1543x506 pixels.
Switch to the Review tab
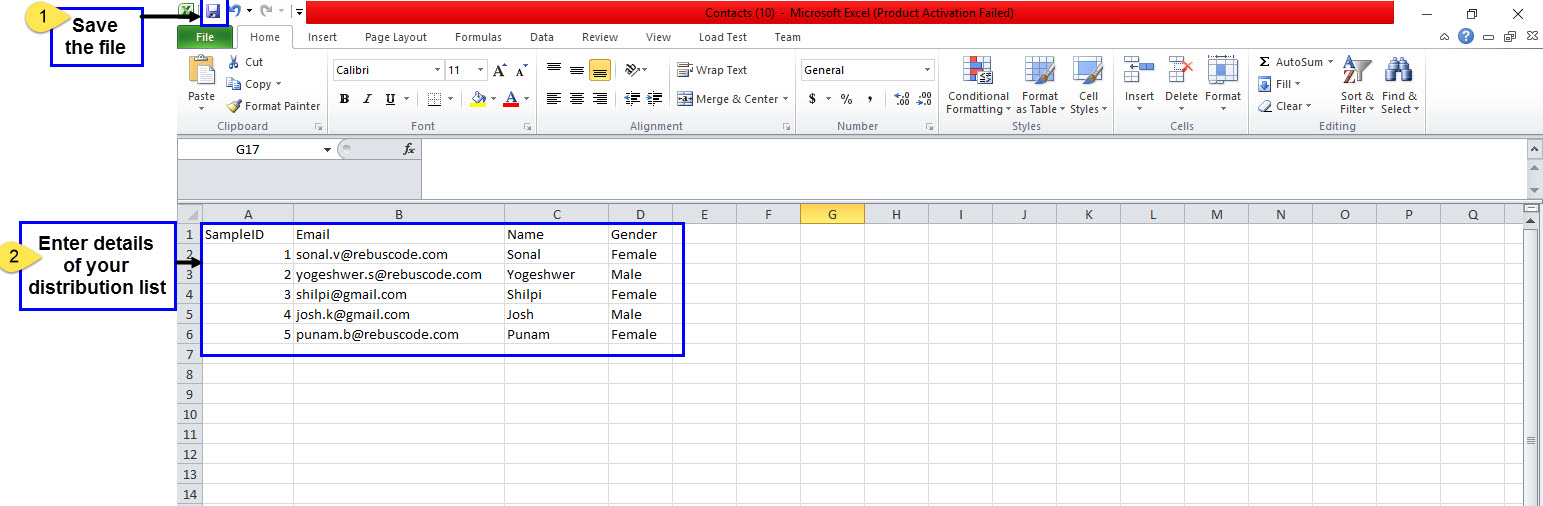pyautogui.click(x=600, y=37)
